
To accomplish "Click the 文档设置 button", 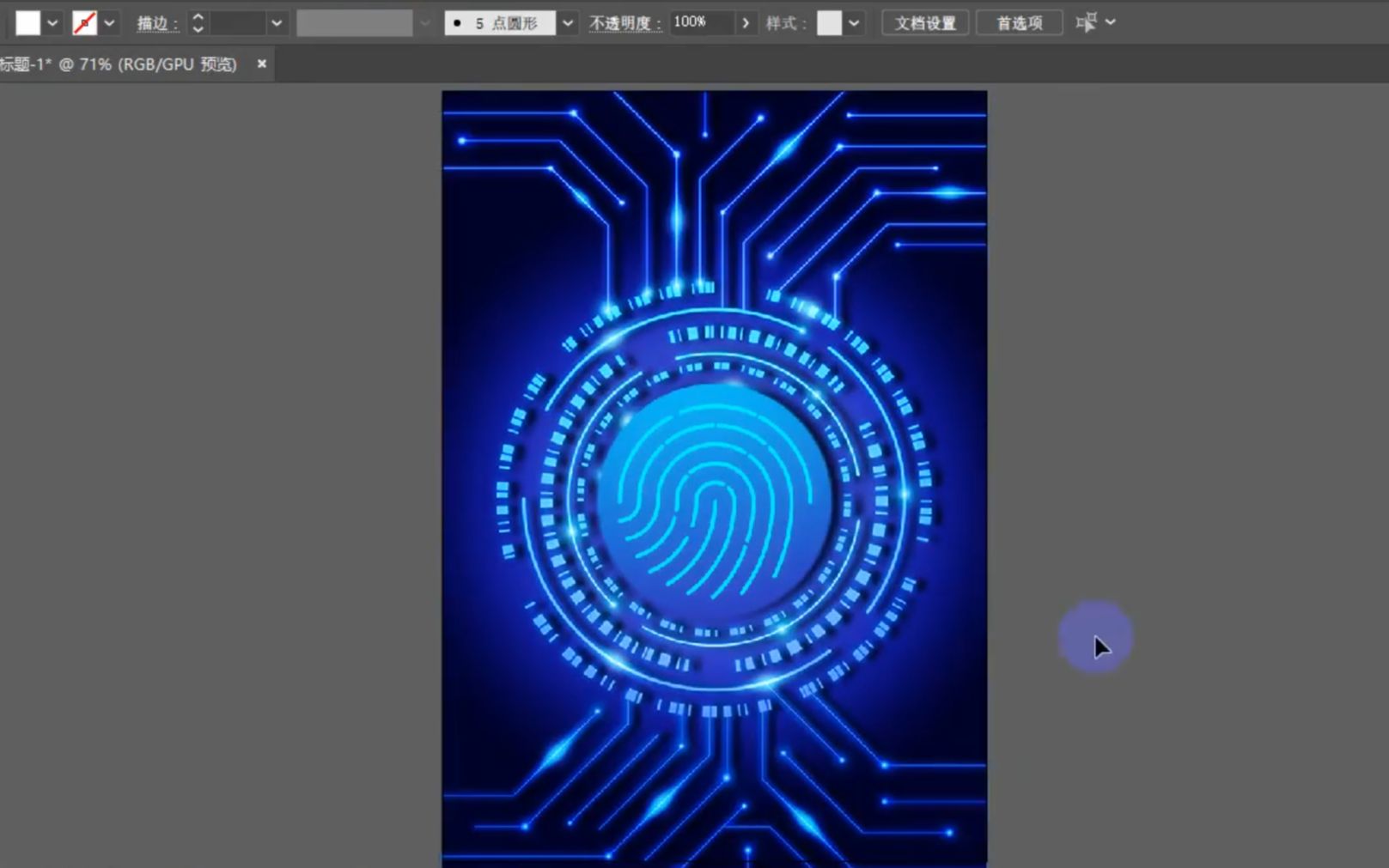I will (x=925, y=22).
